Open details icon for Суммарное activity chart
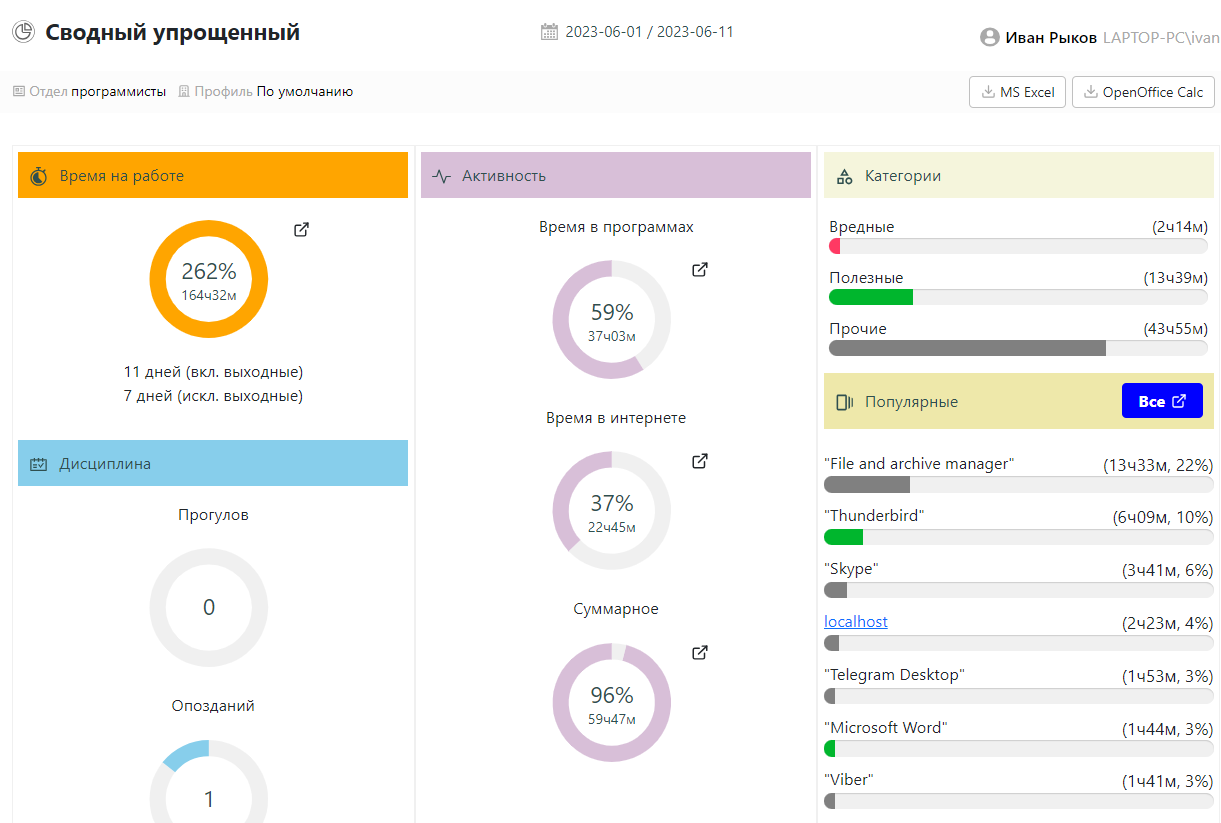This screenshot has height=823, width=1221. tap(700, 653)
